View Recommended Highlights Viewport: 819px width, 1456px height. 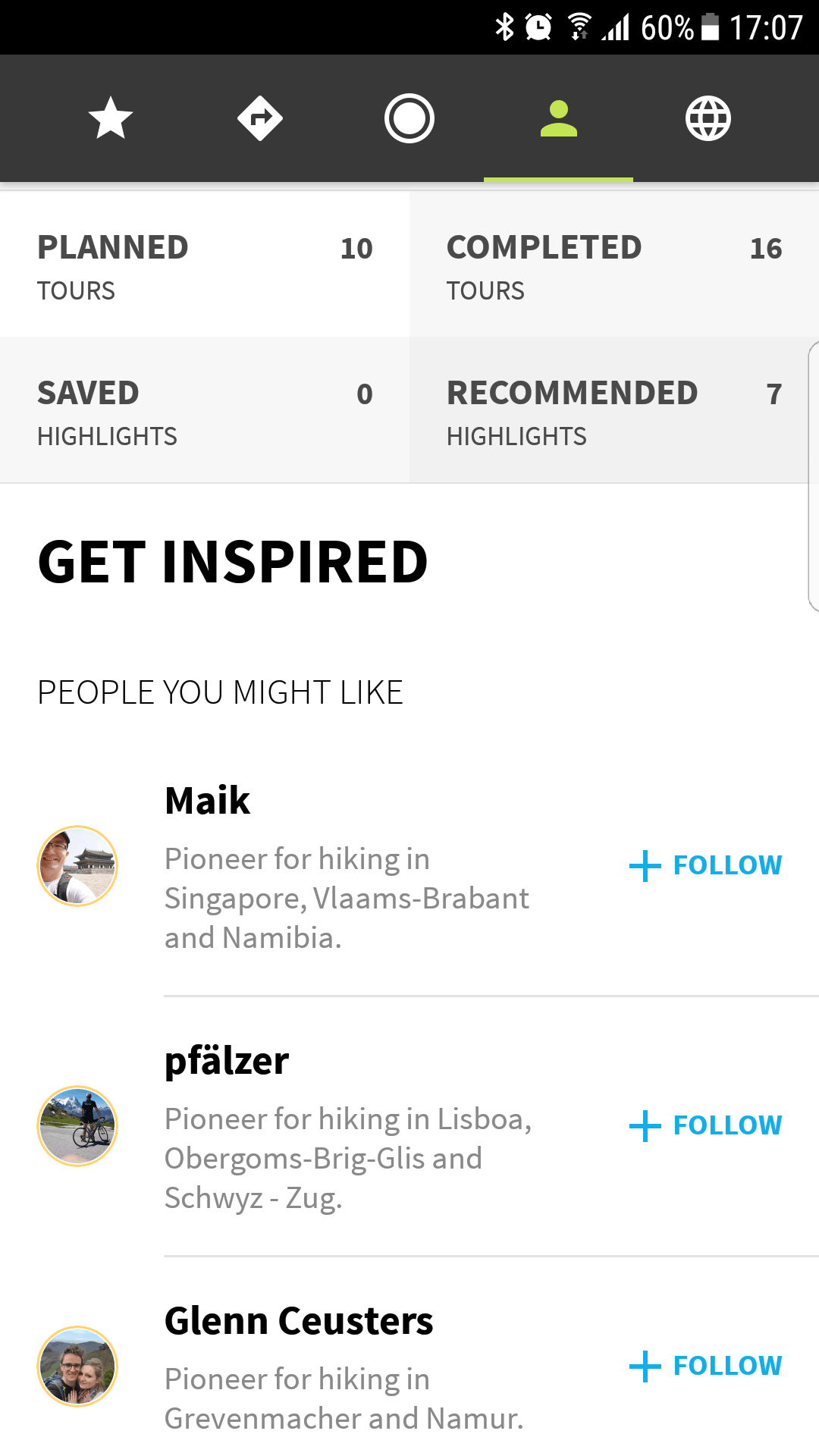coord(614,410)
